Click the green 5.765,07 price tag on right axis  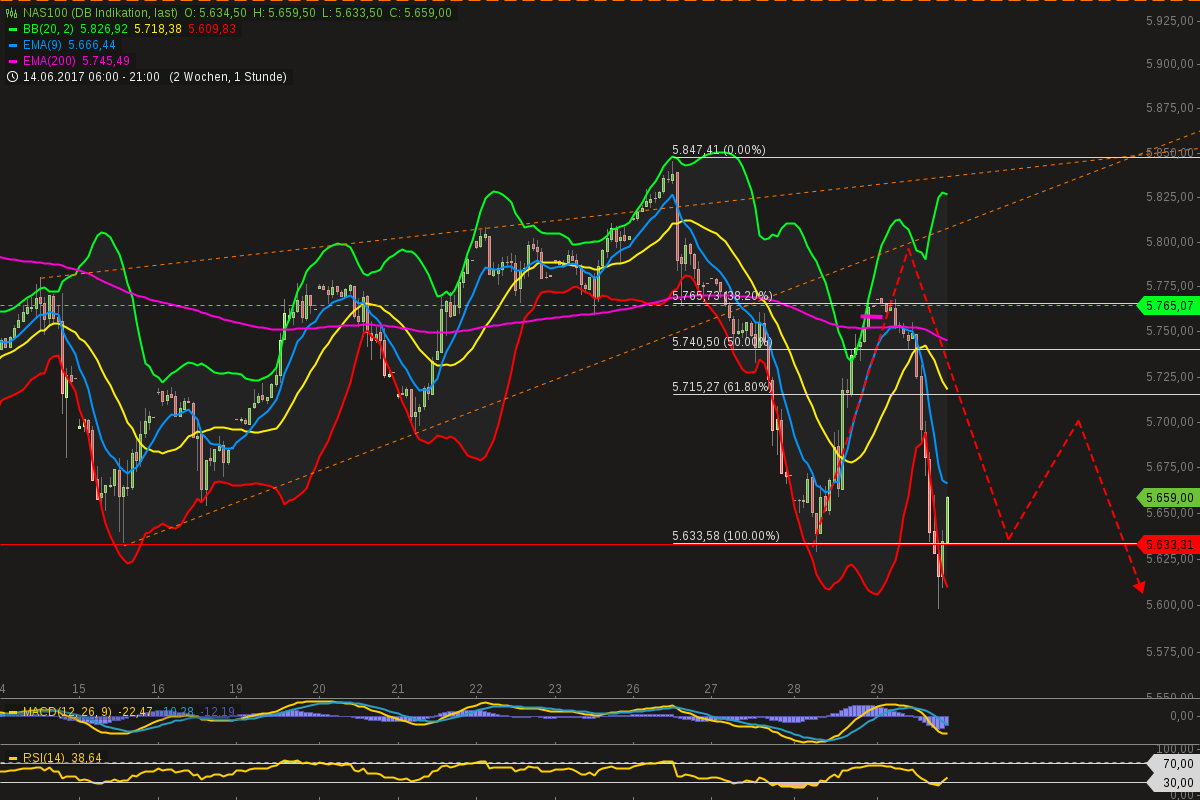(x=1171, y=306)
